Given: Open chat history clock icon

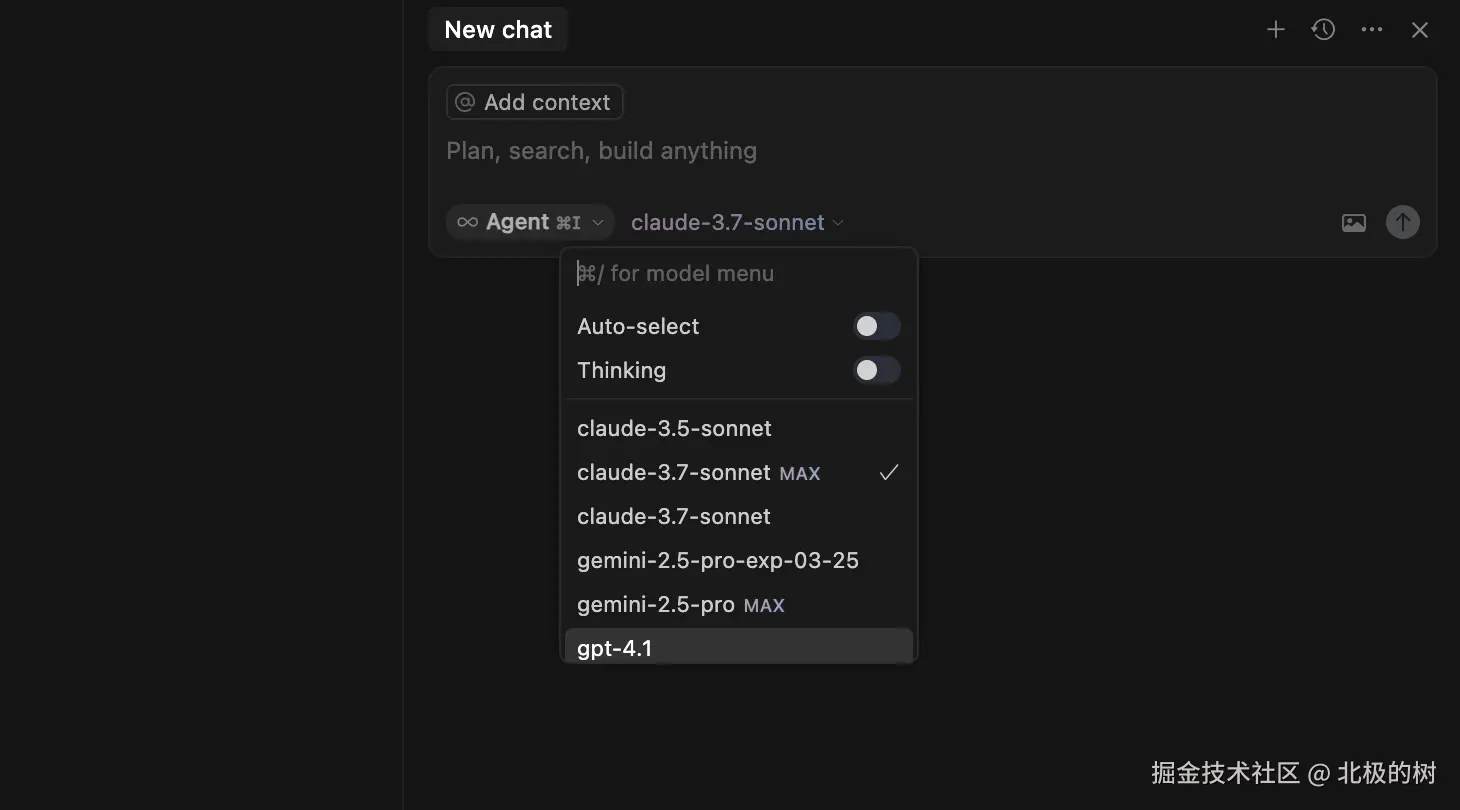Looking at the screenshot, I should 1323,30.
